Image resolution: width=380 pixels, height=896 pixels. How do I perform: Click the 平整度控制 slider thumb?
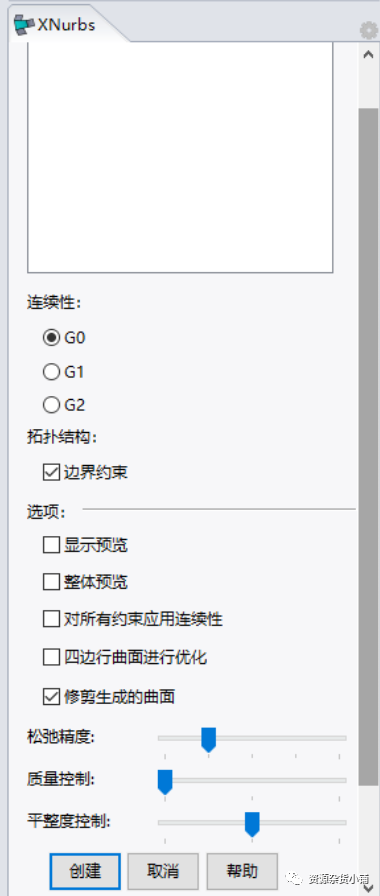[x=252, y=824]
